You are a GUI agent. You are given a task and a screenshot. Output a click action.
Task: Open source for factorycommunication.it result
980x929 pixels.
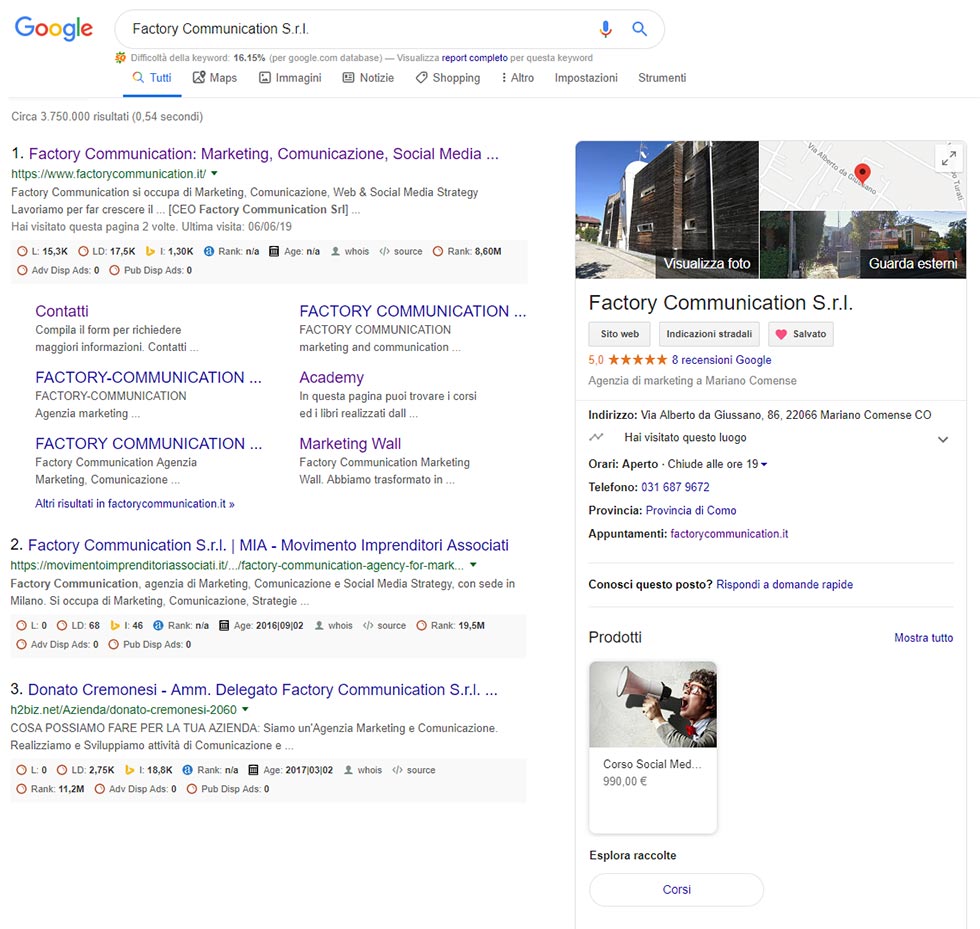click(x=401, y=251)
